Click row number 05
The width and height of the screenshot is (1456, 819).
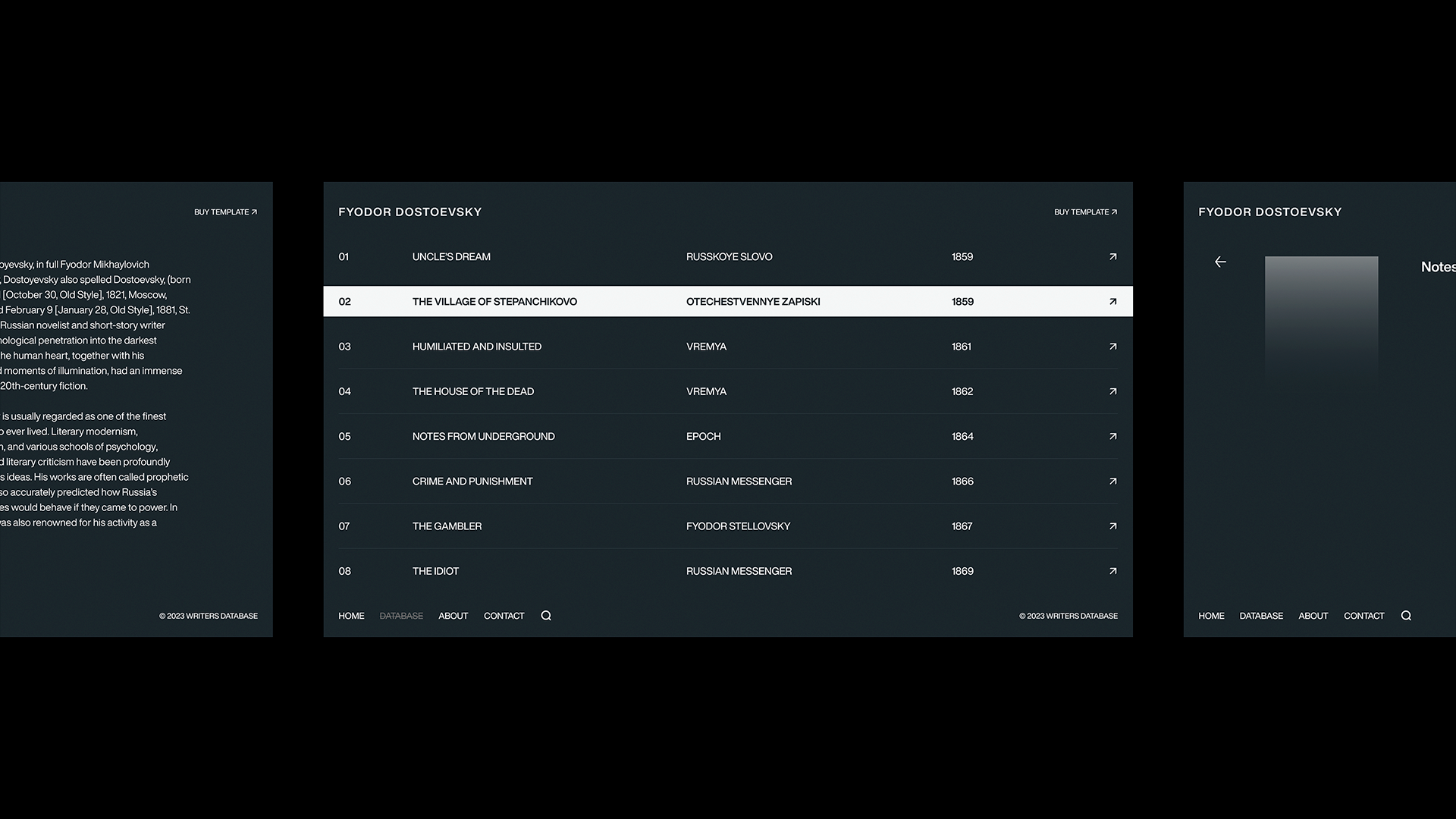[344, 436]
